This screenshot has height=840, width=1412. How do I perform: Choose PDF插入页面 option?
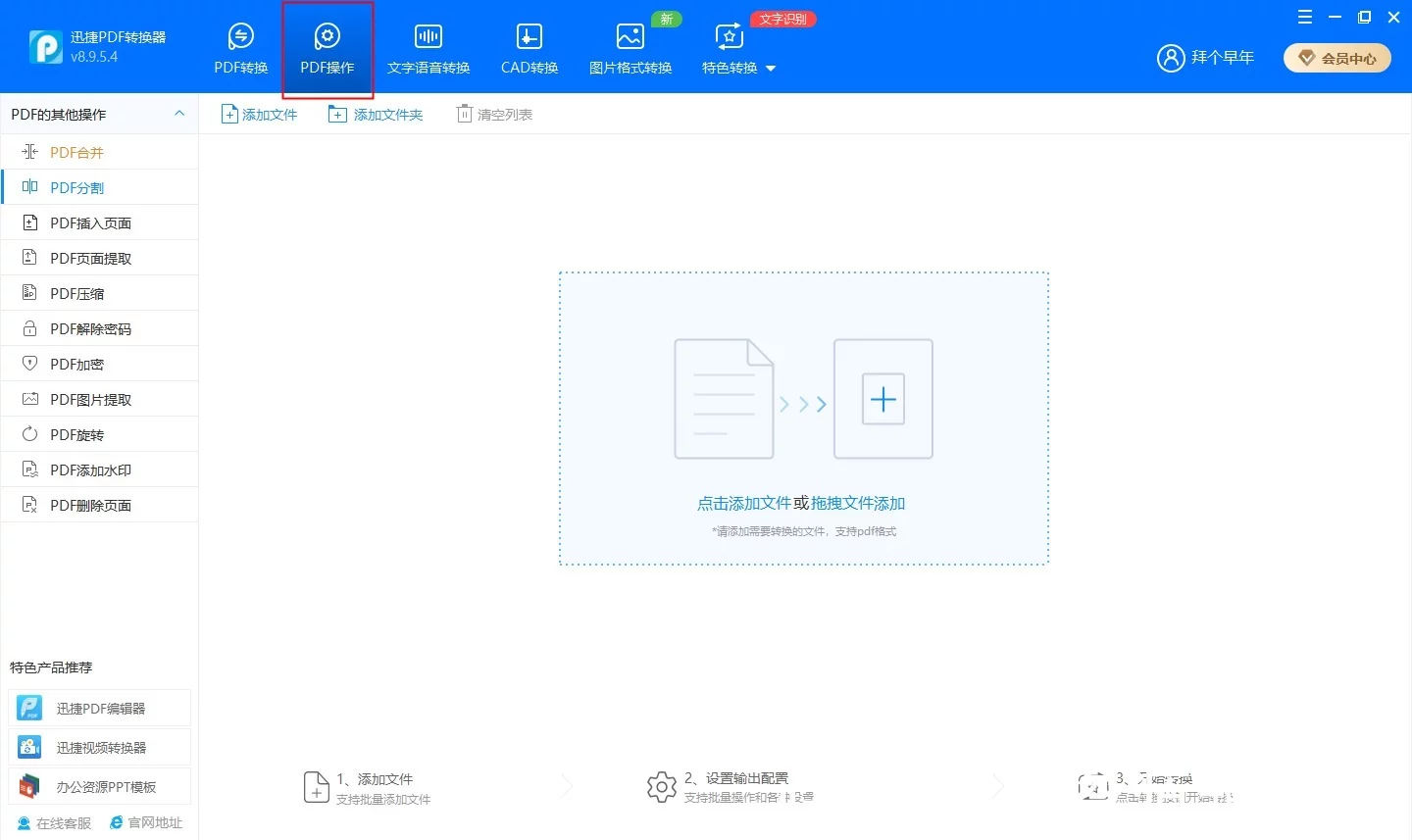click(x=99, y=222)
